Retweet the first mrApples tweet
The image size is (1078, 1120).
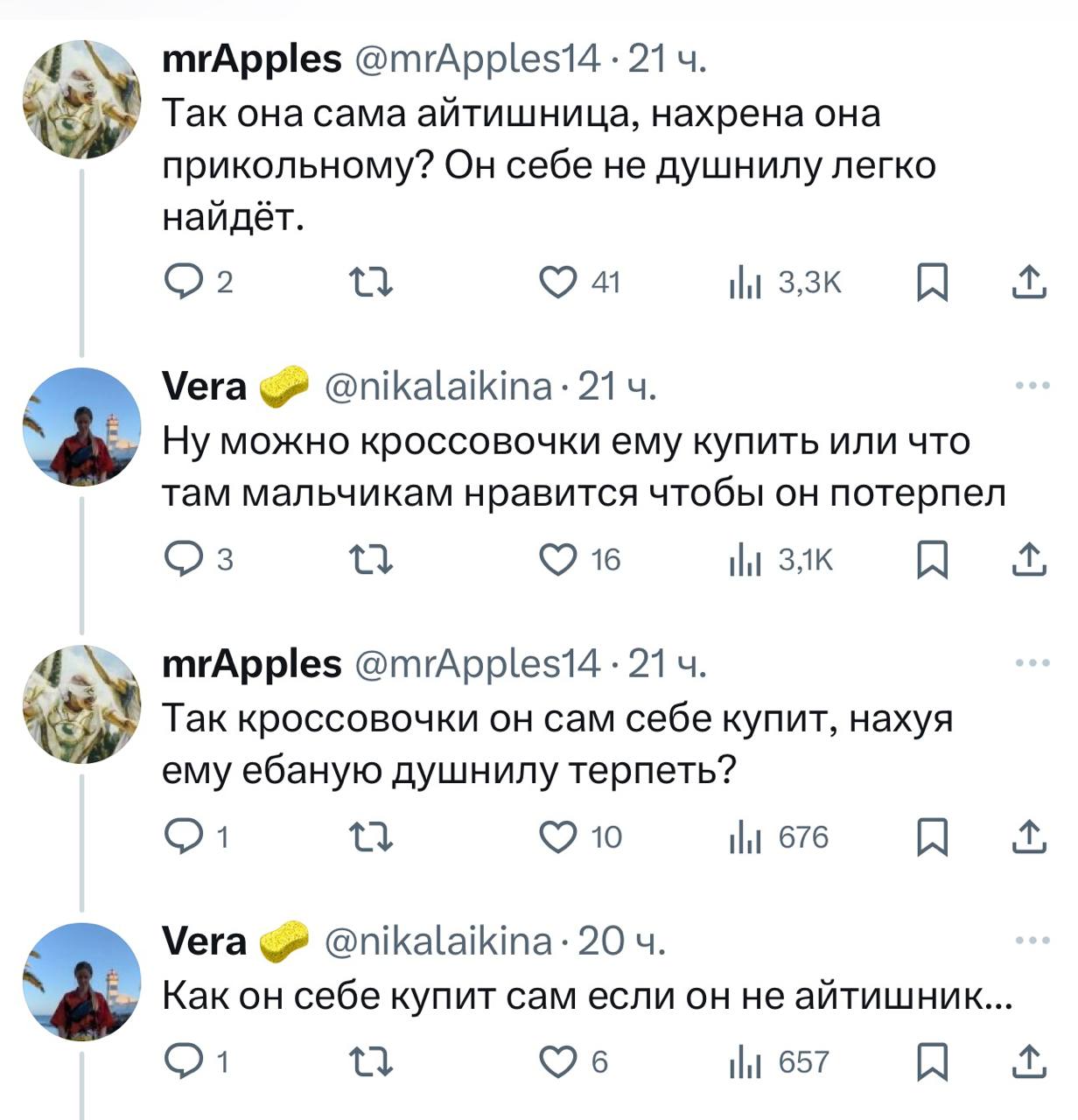tap(371, 283)
